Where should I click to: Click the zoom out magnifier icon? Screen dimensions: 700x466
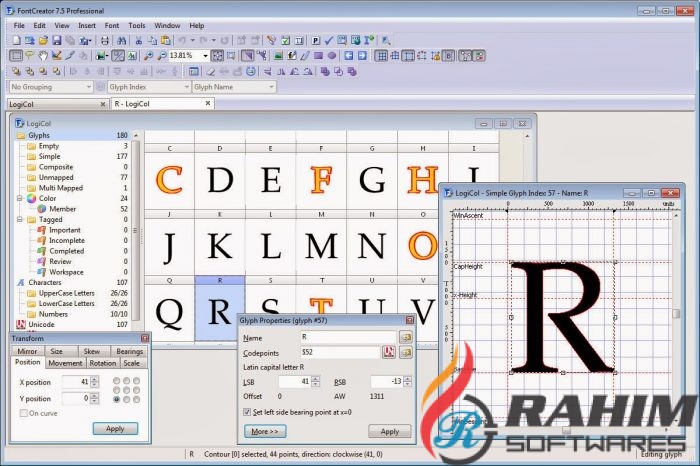pyautogui.click(x=162, y=56)
